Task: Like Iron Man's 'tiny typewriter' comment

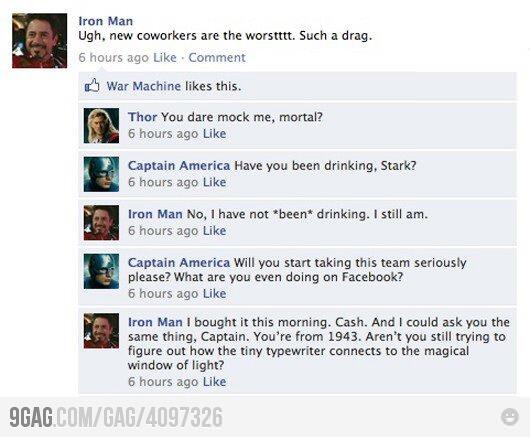Action: click(214, 382)
